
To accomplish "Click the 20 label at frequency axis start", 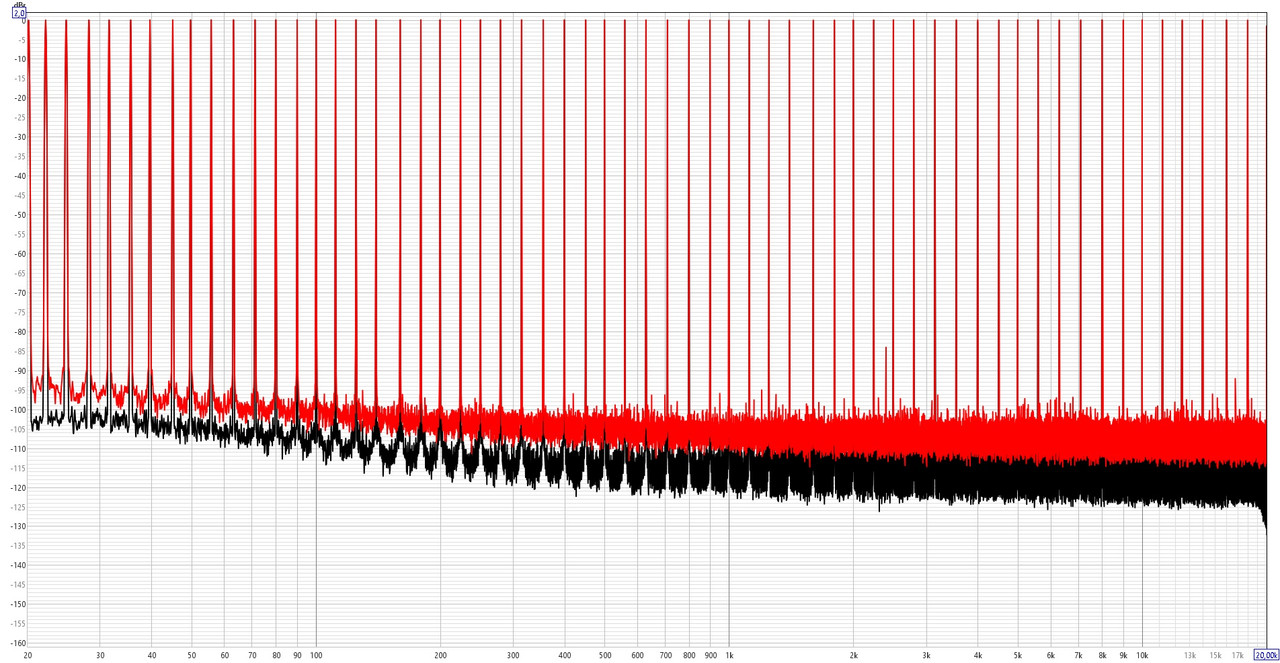I will (x=28, y=656).
